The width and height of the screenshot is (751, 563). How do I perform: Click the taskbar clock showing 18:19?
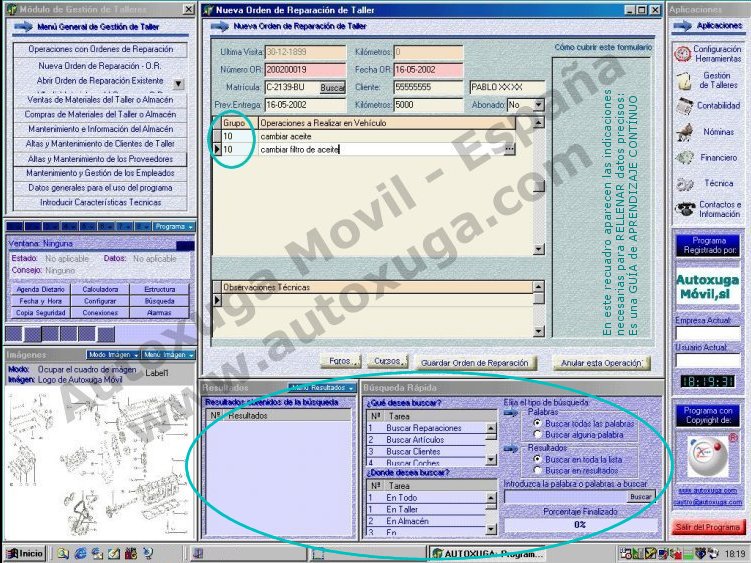(x=735, y=554)
